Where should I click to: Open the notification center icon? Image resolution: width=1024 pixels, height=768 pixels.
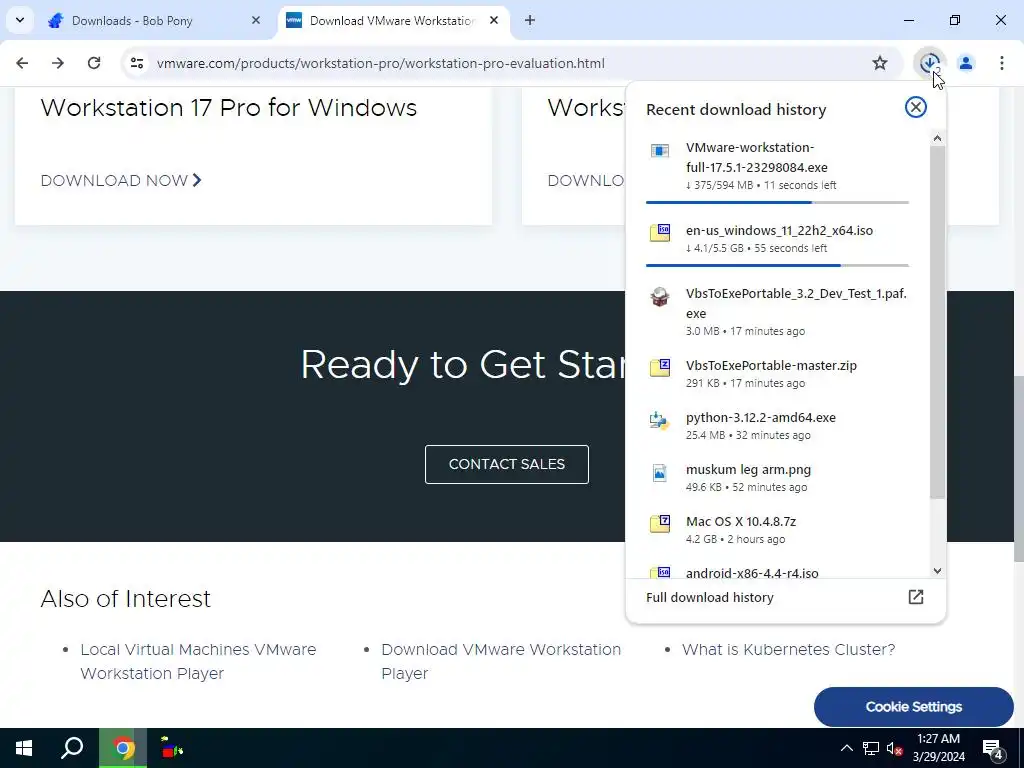click(x=993, y=748)
